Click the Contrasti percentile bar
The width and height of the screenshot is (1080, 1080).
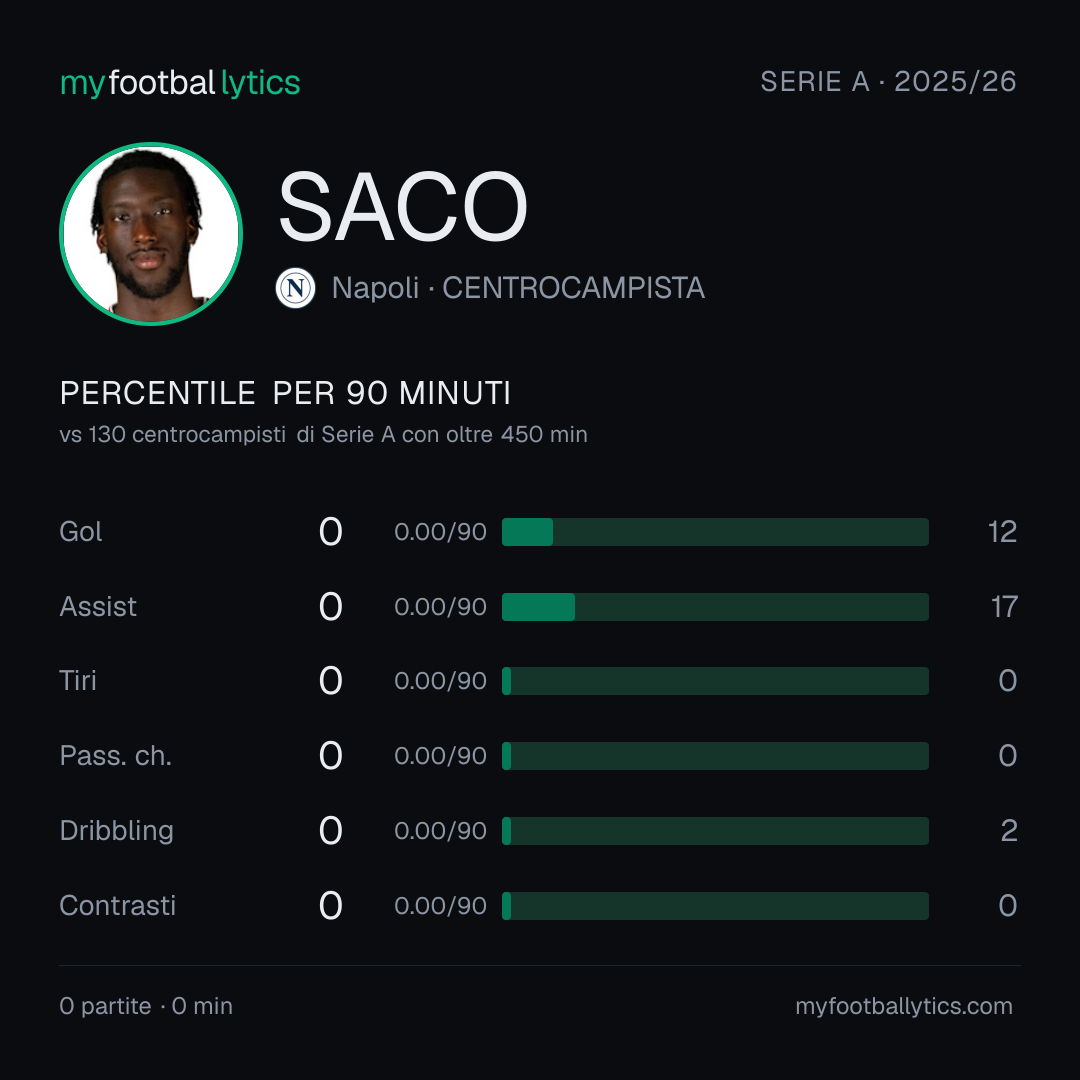coord(715,906)
